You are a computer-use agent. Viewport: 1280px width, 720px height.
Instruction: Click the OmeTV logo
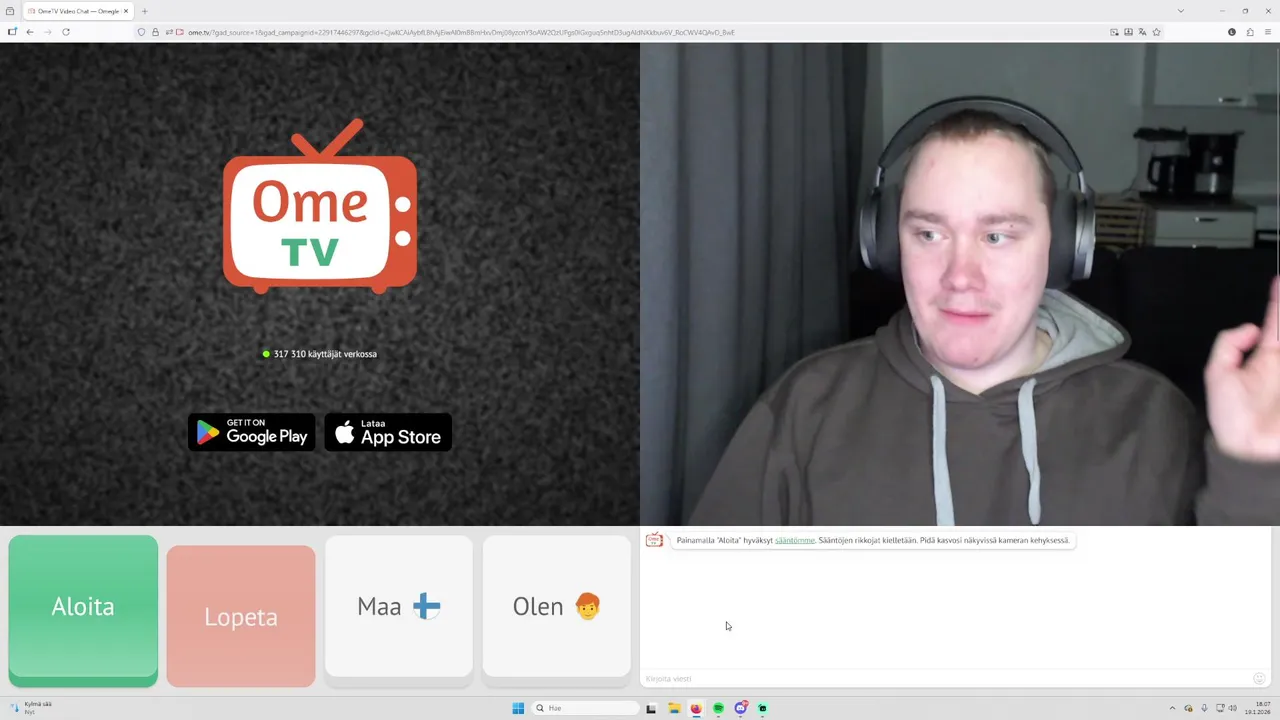[320, 207]
